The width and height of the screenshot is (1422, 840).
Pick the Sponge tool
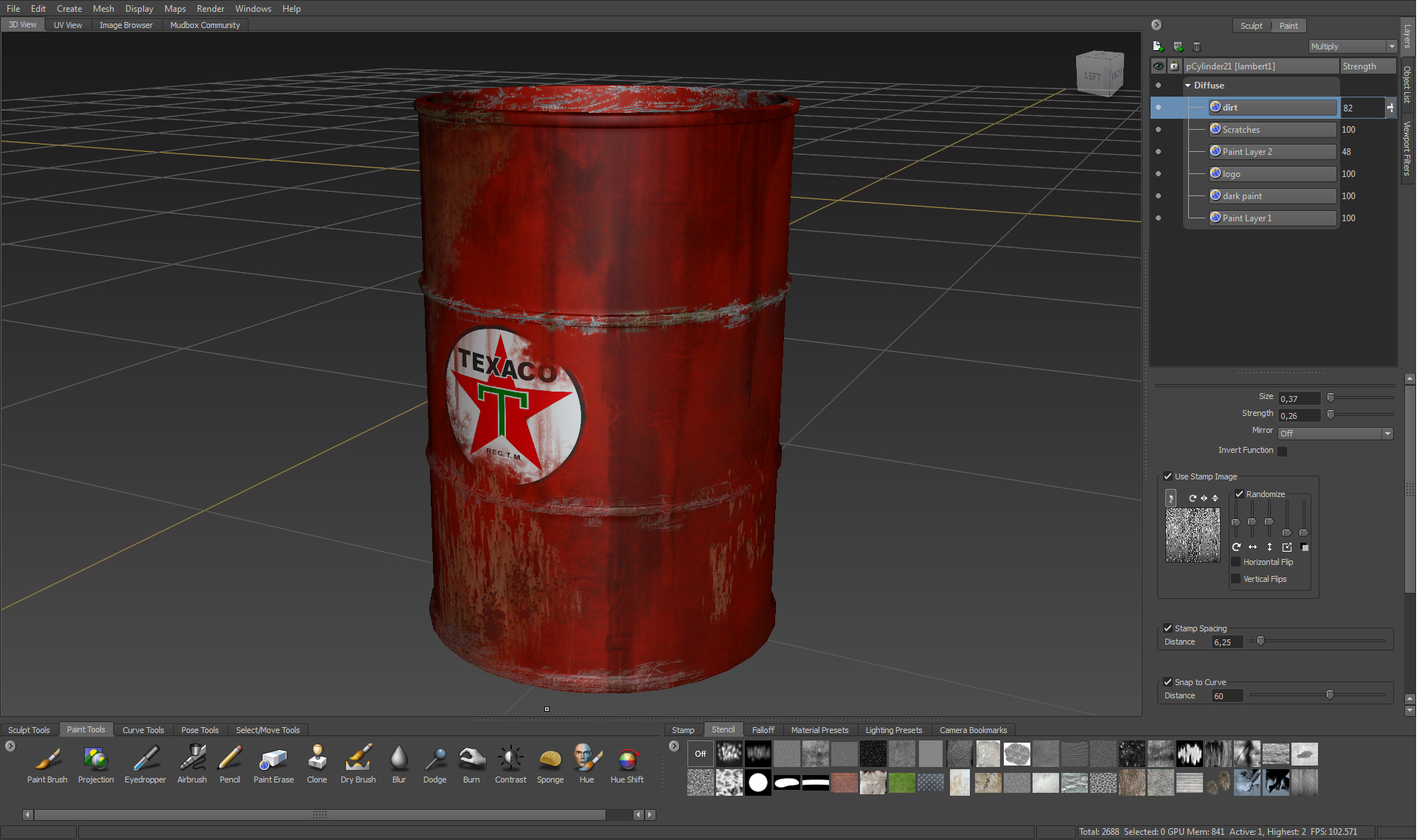pyautogui.click(x=550, y=763)
